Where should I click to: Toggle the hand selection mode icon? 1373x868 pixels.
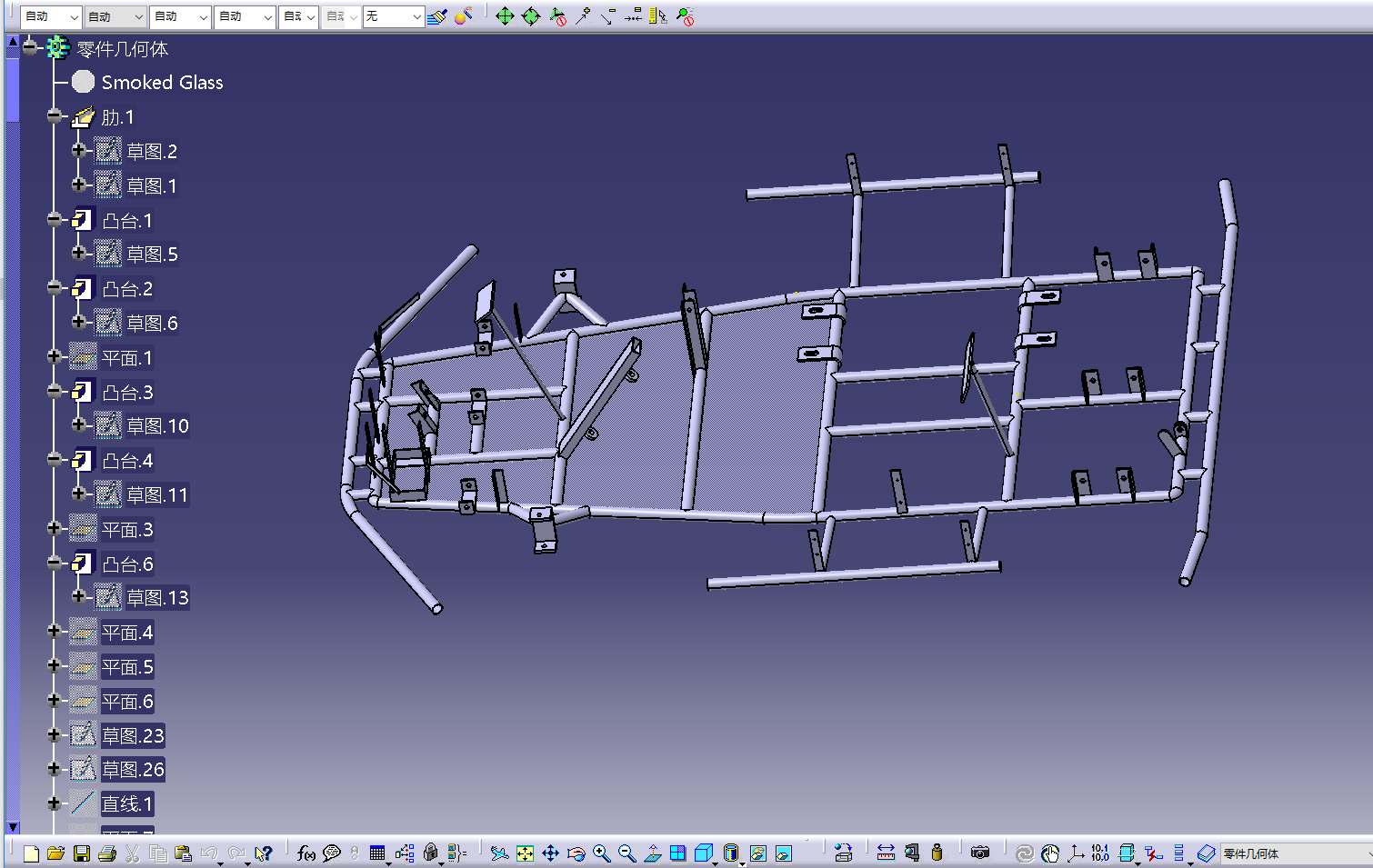[1050, 853]
